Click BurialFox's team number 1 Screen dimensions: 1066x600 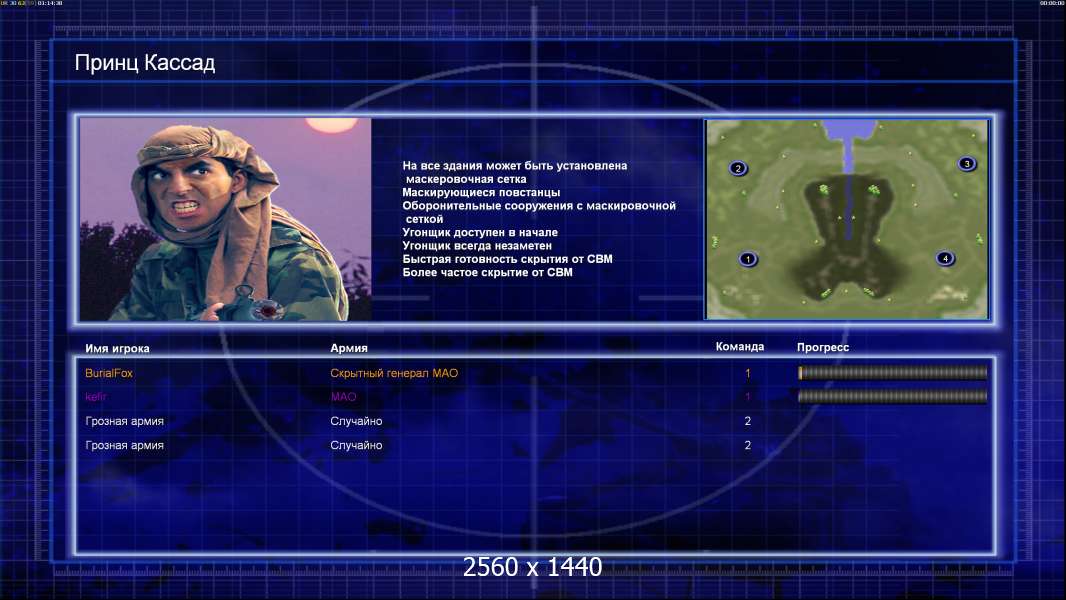point(747,373)
